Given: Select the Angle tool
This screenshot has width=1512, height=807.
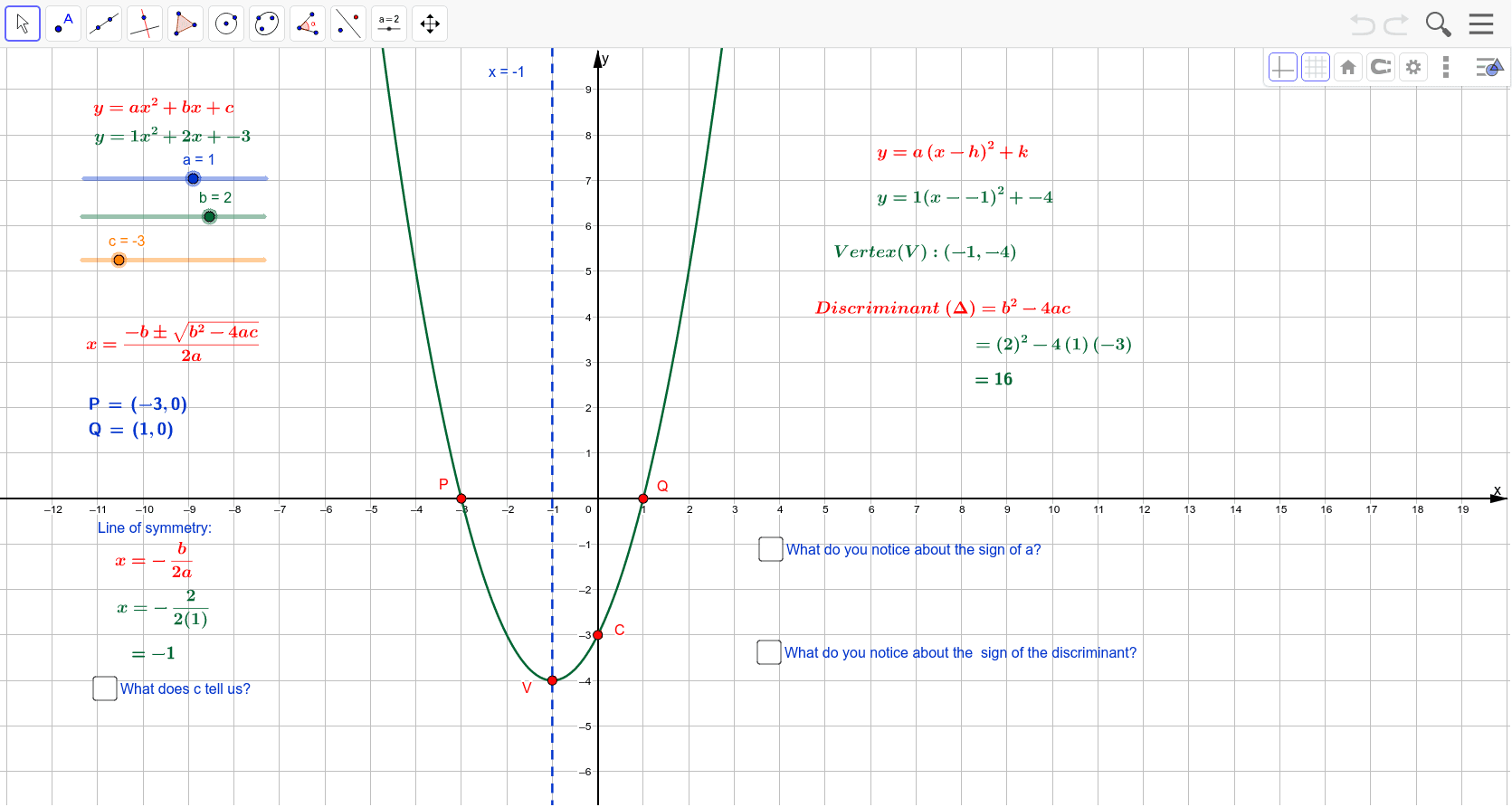Looking at the screenshot, I should point(308,24).
